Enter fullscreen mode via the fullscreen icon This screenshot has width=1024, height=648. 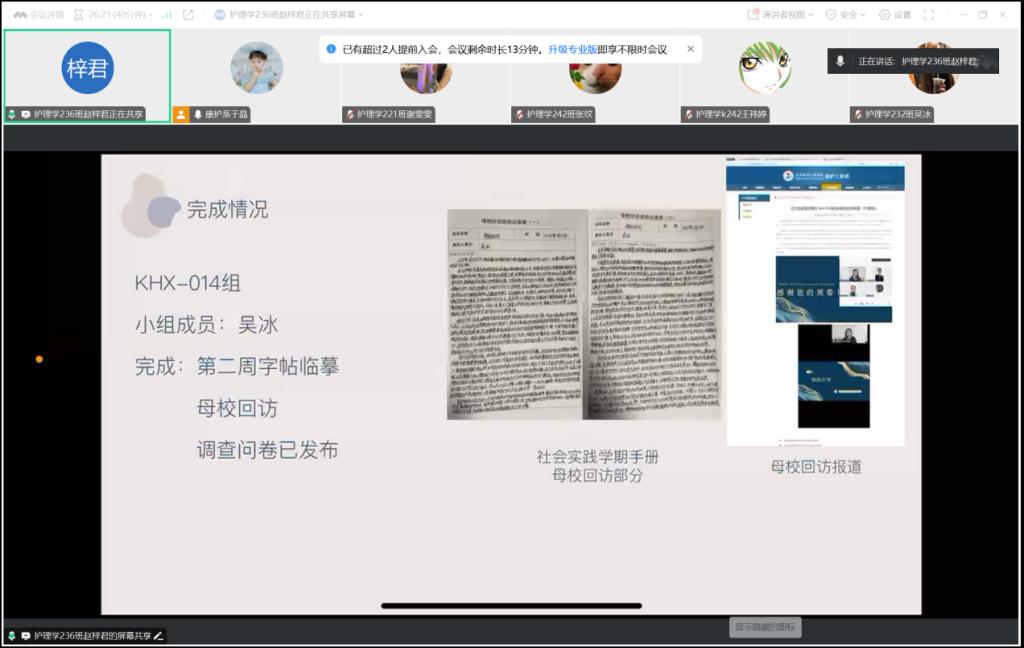click(x=928, y=15)
